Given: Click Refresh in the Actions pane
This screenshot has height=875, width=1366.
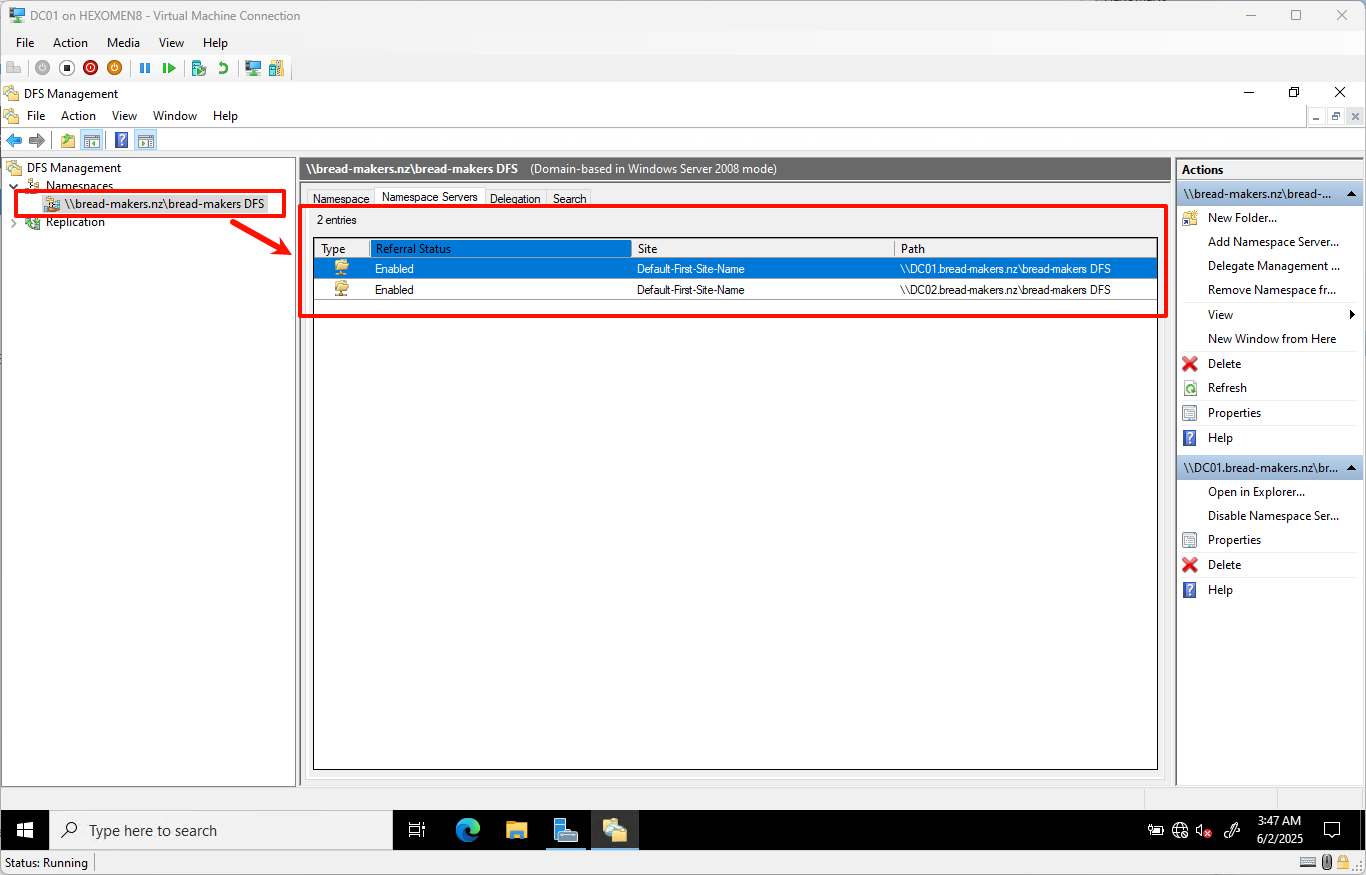Looking at the screenshot, I should point(1227,388).
